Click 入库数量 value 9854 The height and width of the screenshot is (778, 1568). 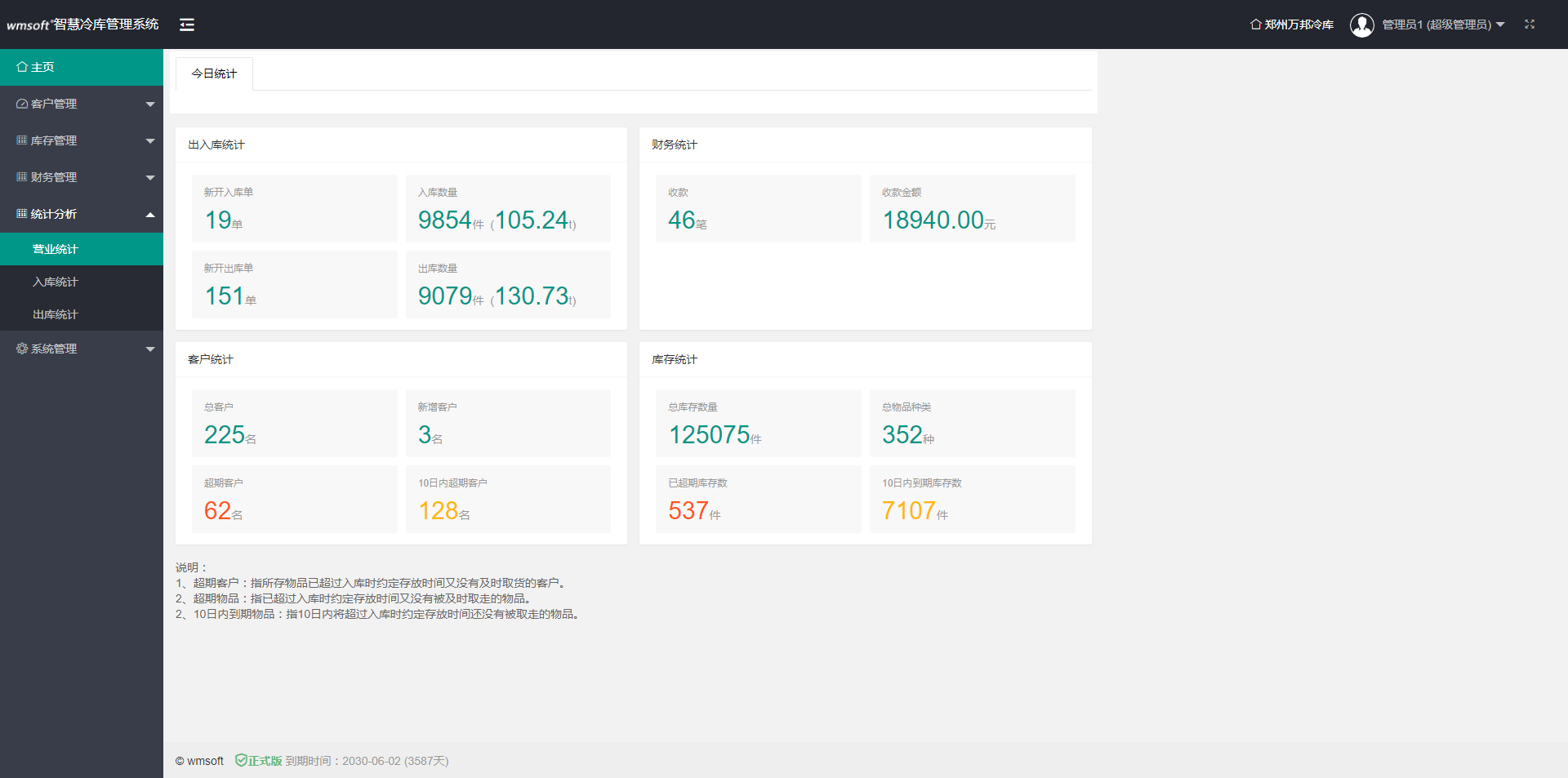pos(445,220)
